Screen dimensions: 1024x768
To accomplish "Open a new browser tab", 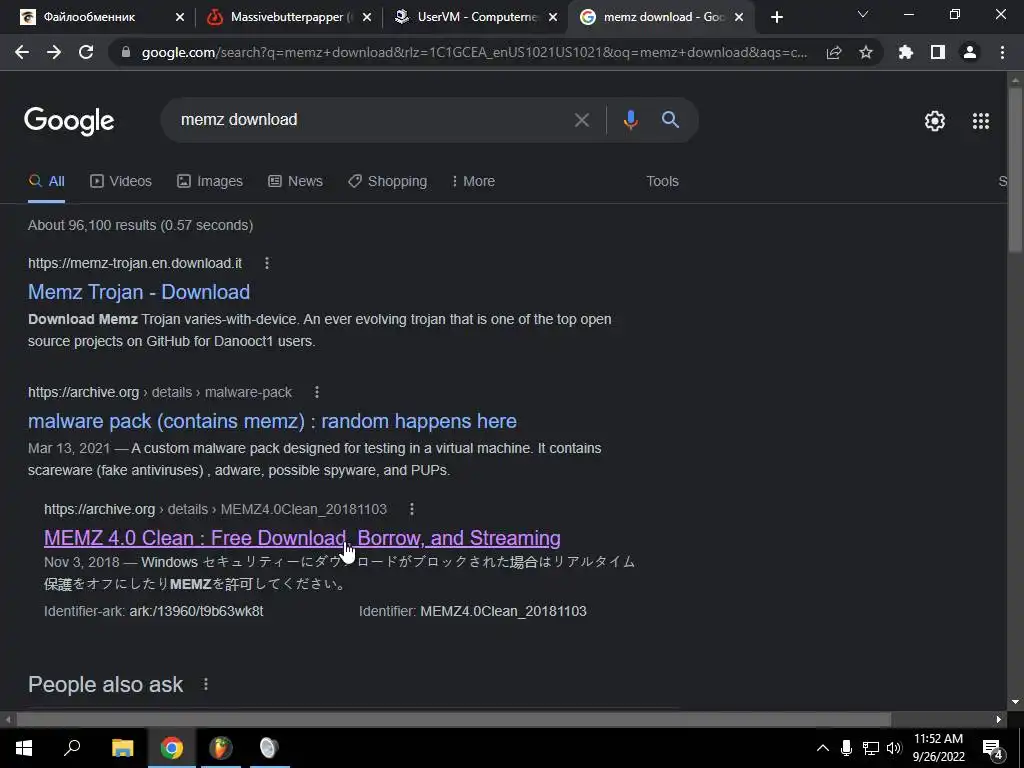I will point(776,18).
